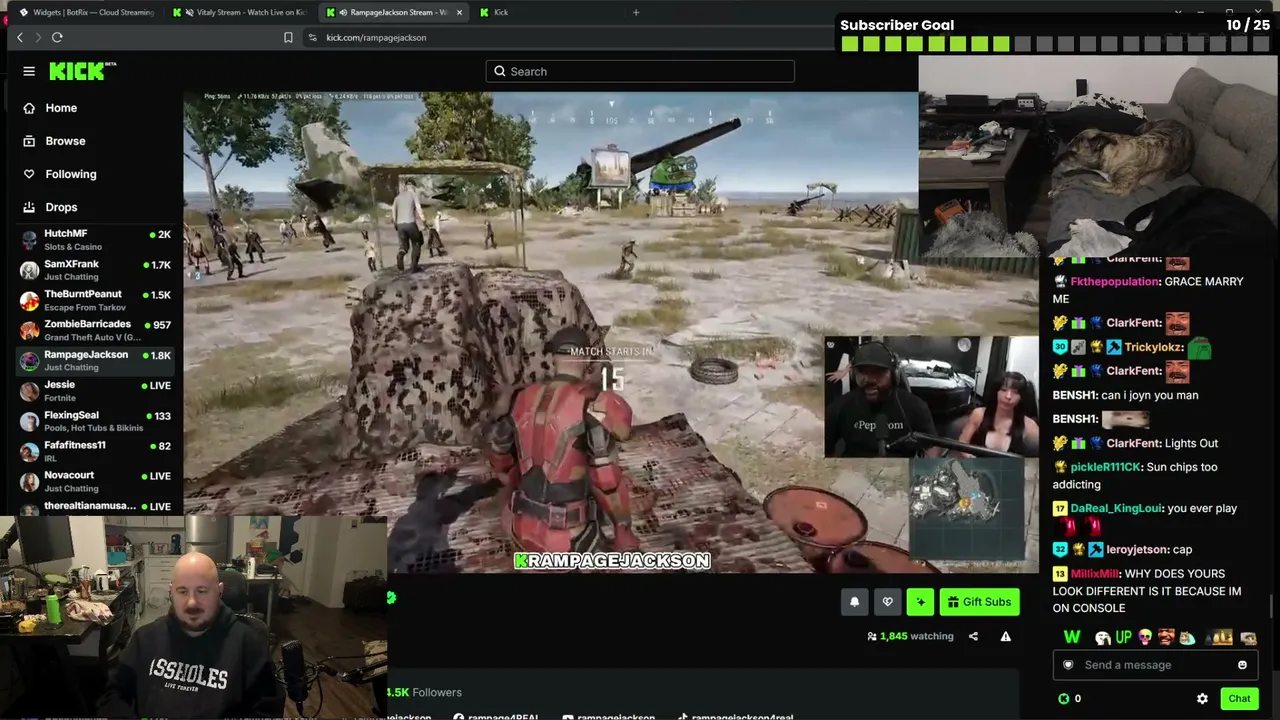Open the emoji picker in the chat input

click(x=1242, y=665)
